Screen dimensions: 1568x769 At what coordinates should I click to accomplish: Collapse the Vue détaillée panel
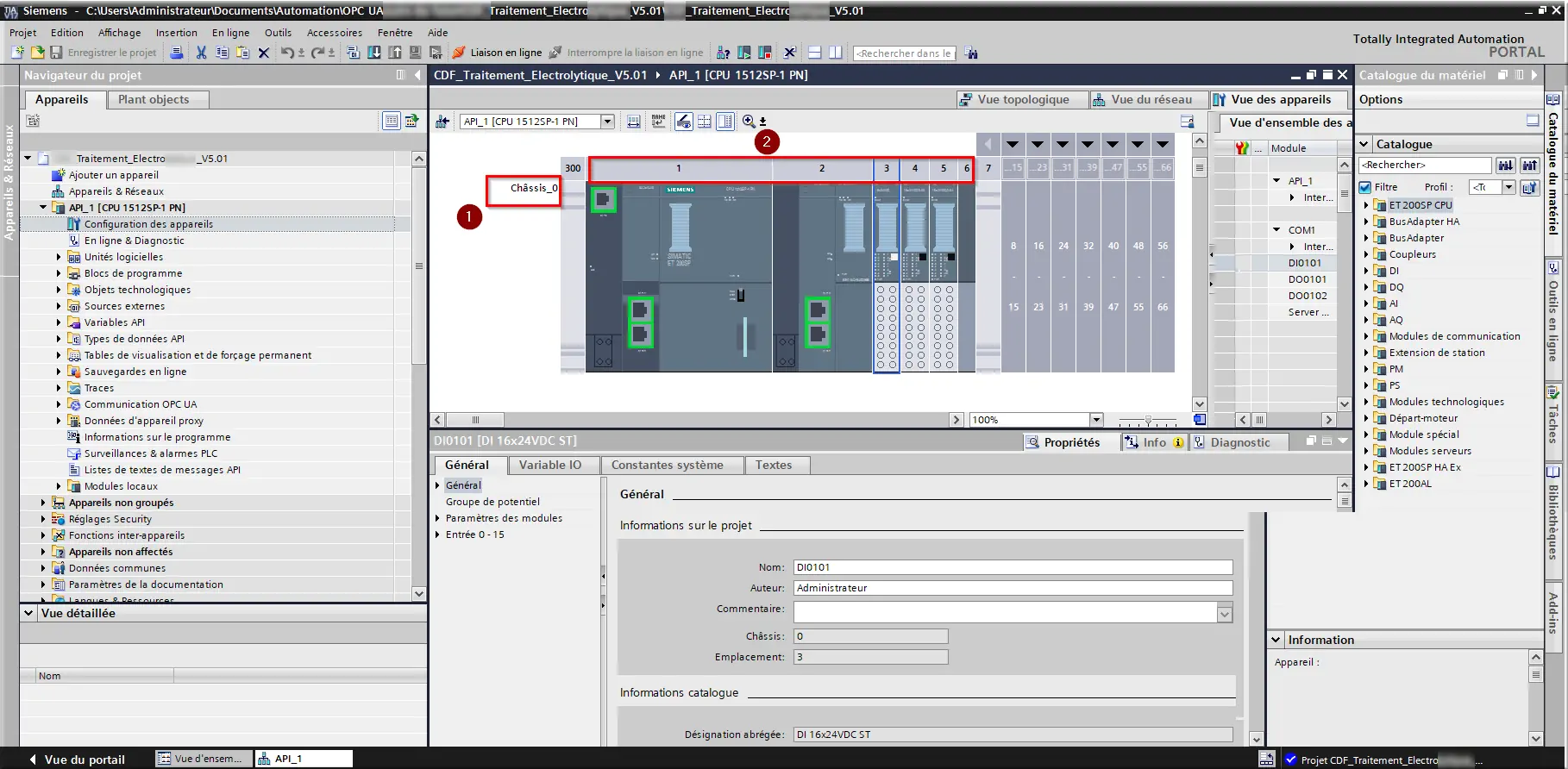[28, 614]
